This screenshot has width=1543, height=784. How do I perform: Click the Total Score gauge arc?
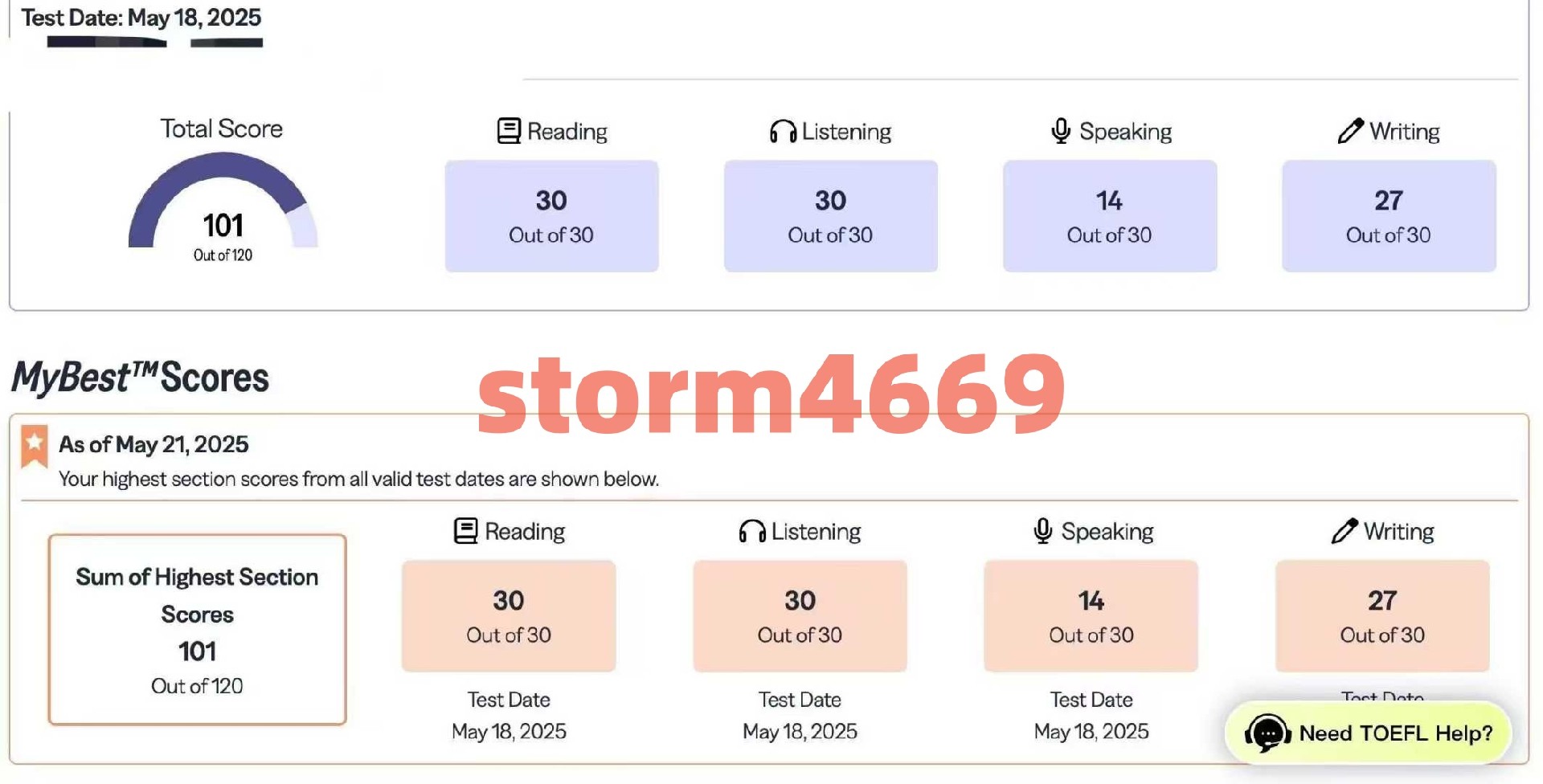tap(223, 200)
